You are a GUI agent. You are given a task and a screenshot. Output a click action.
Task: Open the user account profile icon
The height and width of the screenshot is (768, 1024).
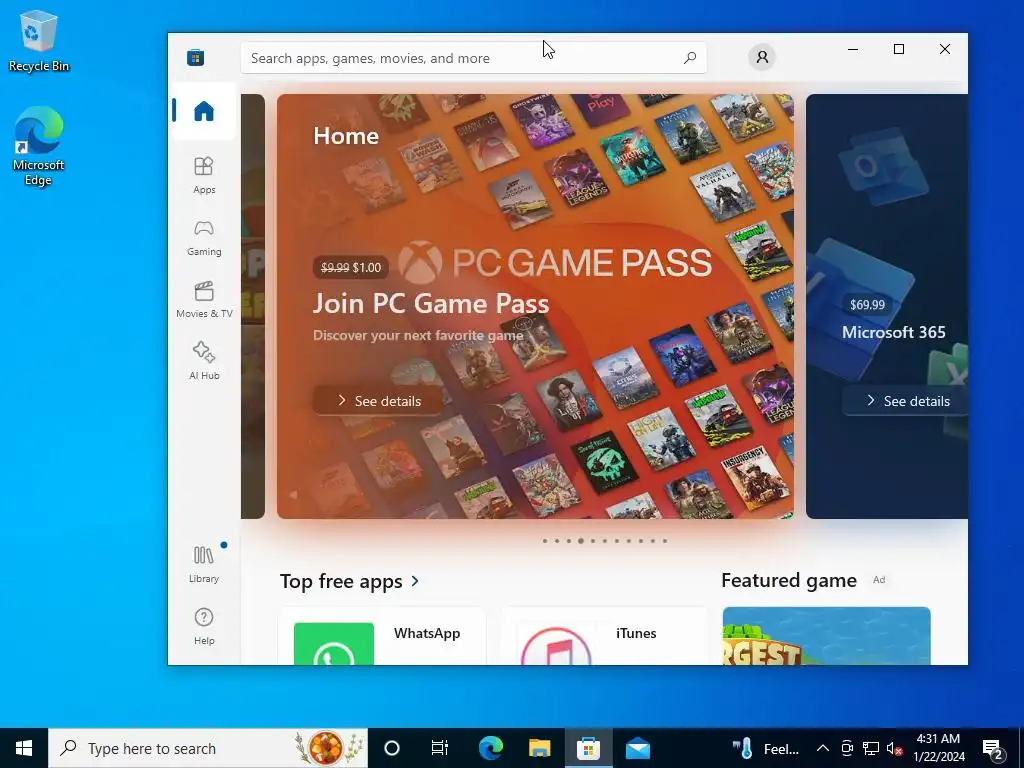[x=762, y=57]
